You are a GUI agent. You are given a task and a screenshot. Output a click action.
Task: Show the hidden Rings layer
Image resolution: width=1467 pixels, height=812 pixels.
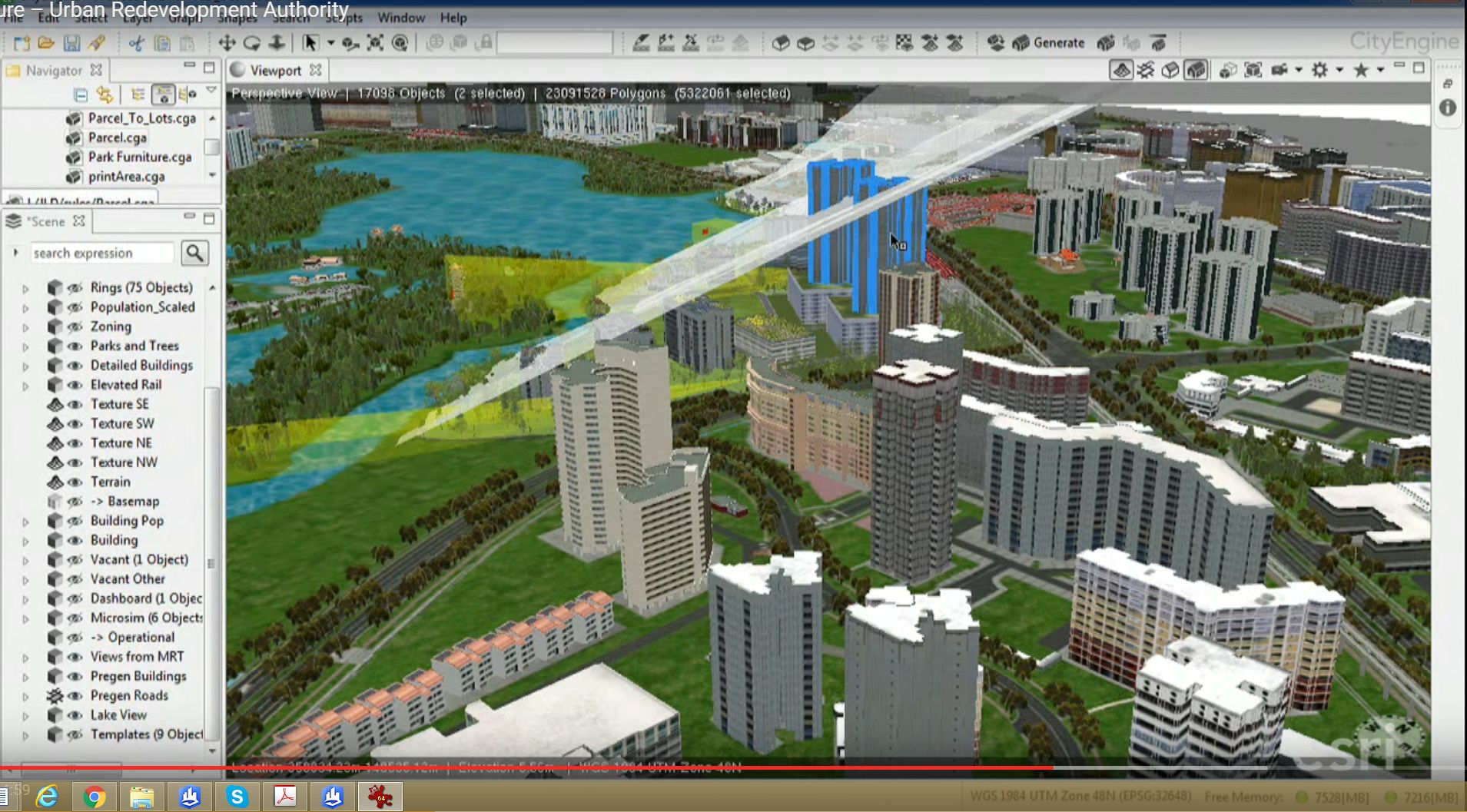(x=75, y=288)
